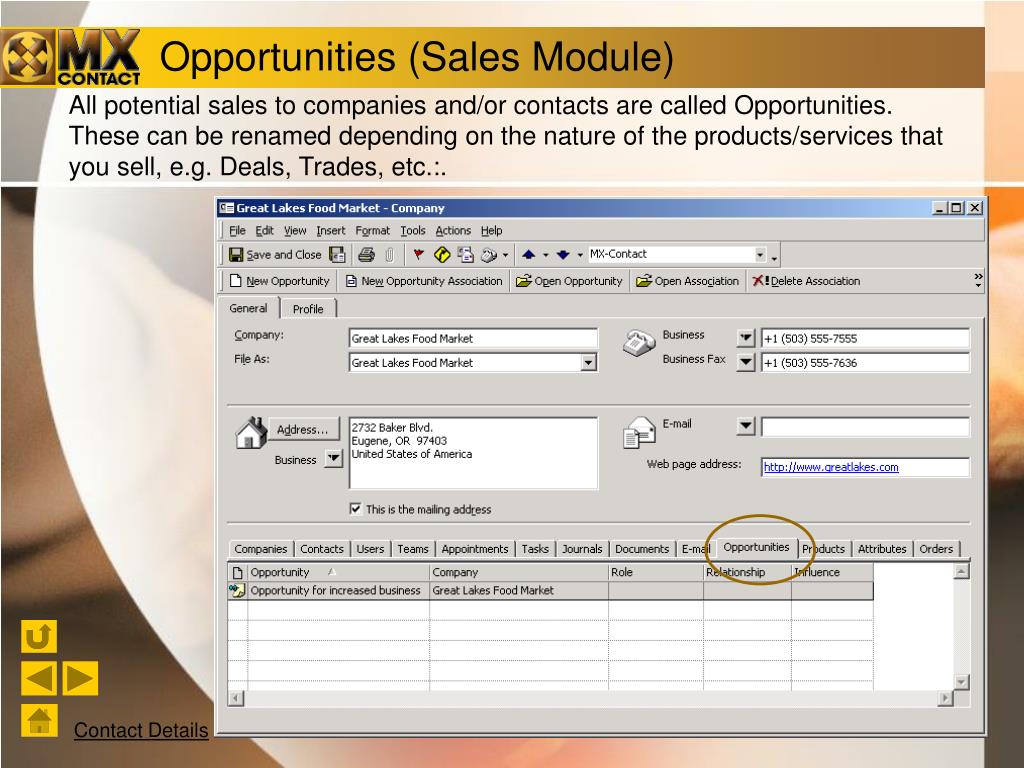Switch to the Appointments tab

pos(475,549)
